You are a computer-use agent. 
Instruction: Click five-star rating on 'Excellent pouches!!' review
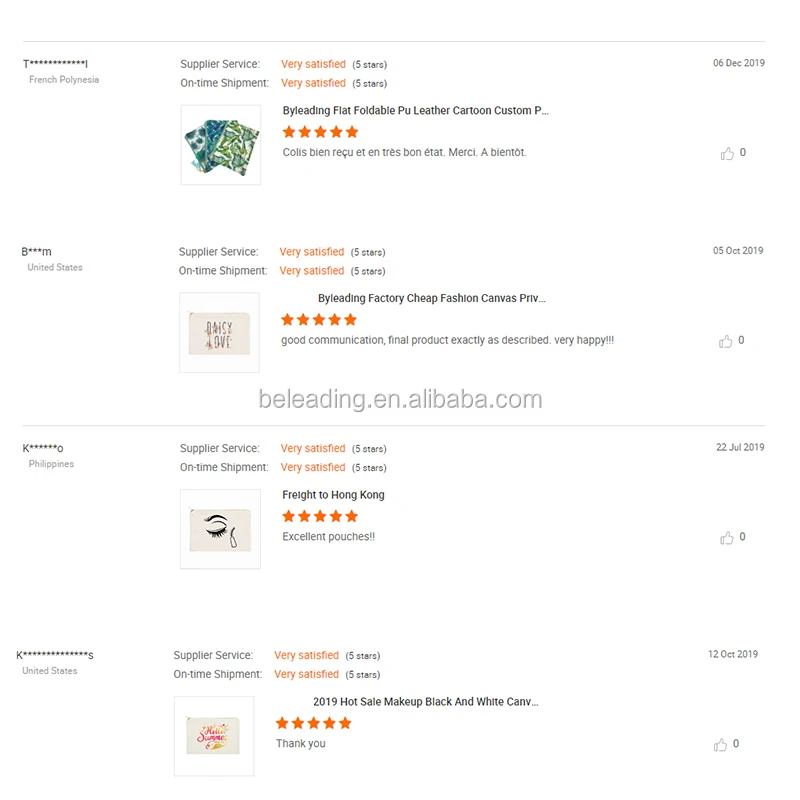[x=320, y=516]
